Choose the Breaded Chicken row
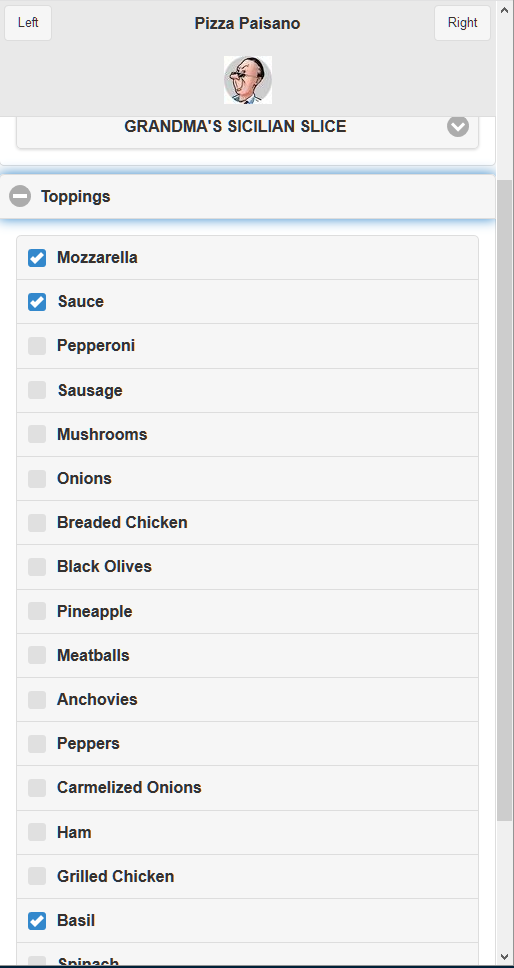The height and width of the screenshot is (968, 514). pos(247,522)
